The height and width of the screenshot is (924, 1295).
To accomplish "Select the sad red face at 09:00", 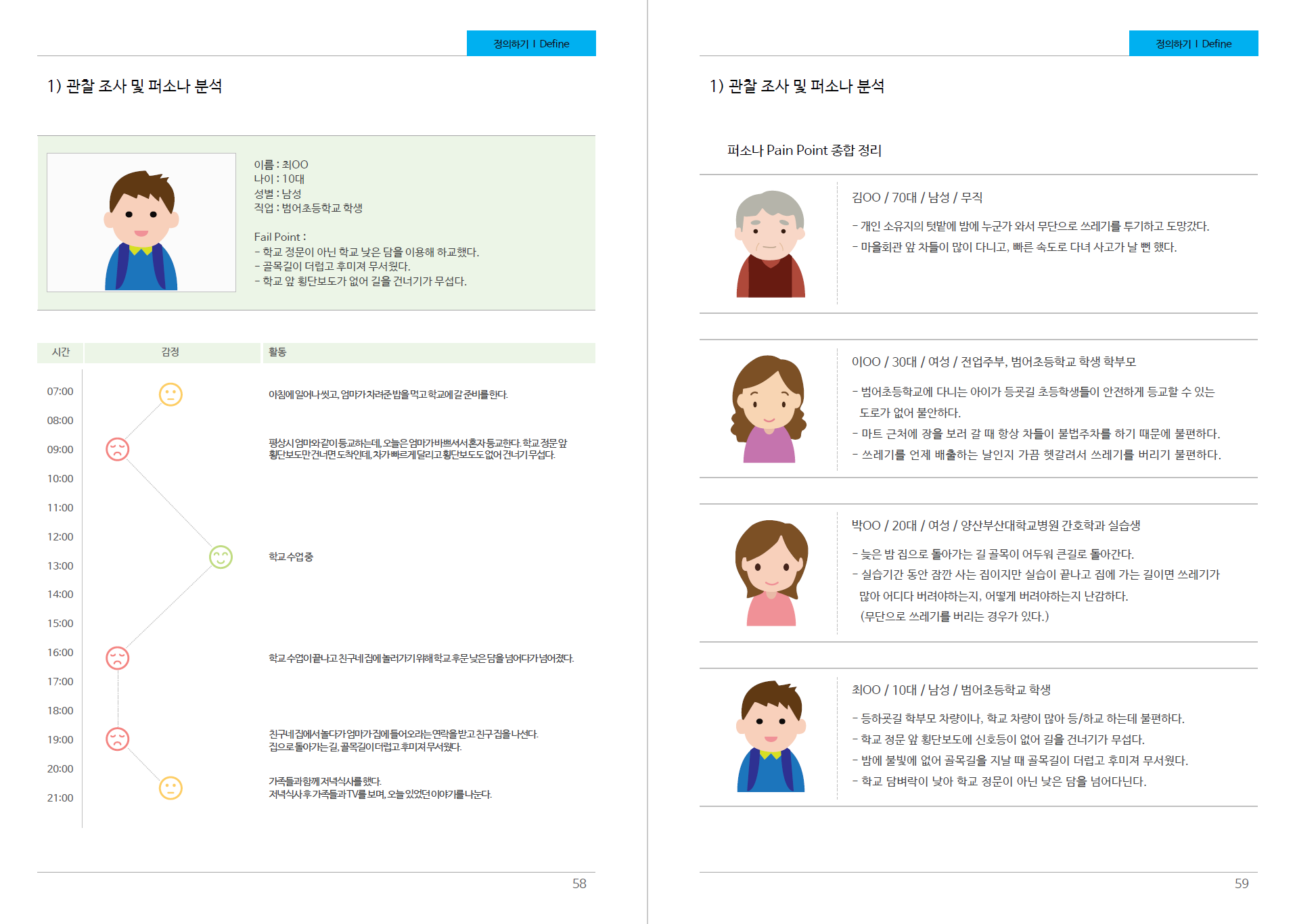I will (x=118, y=449).
